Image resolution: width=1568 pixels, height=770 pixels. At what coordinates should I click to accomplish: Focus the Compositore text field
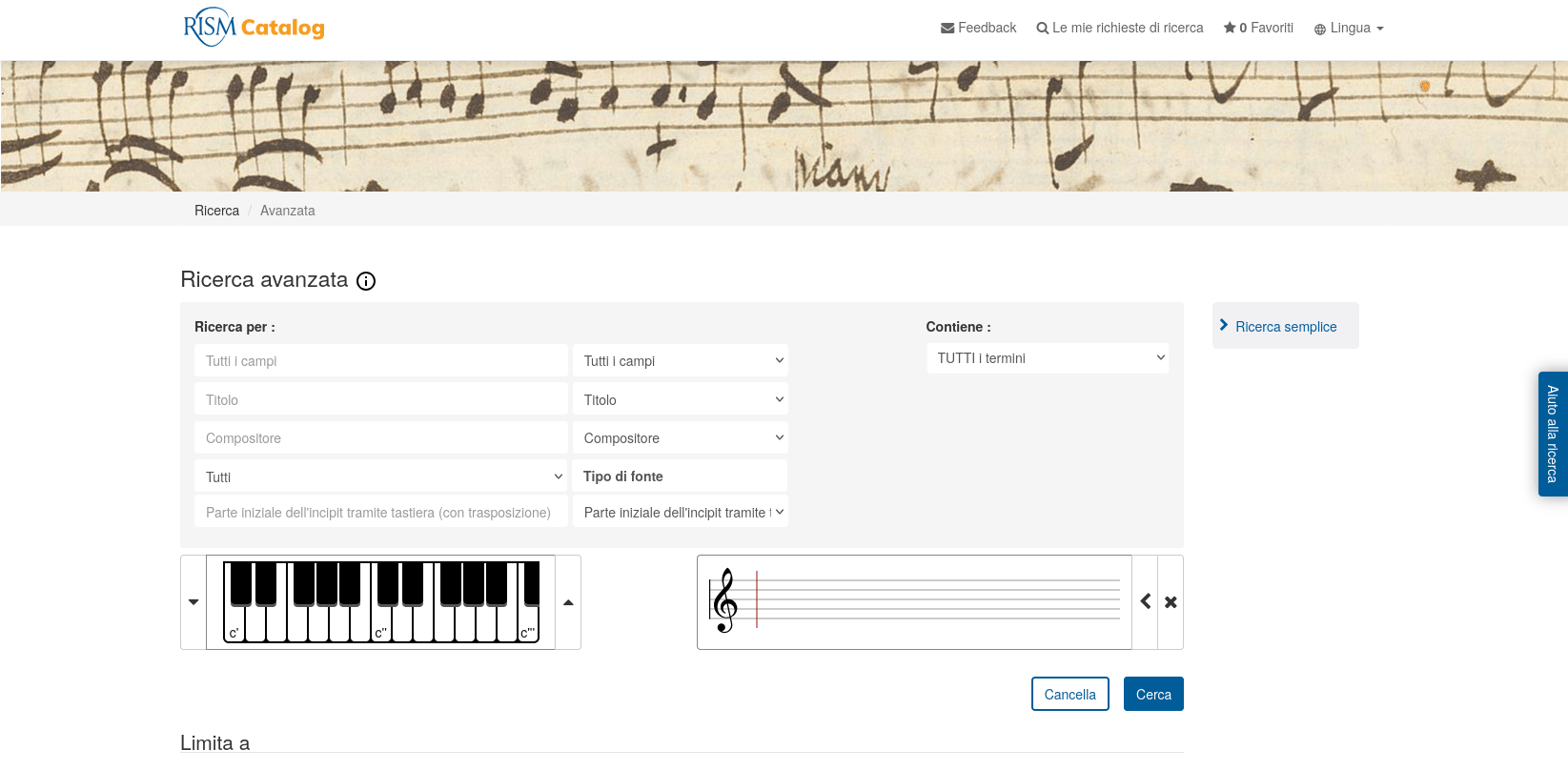pos(380,438)
